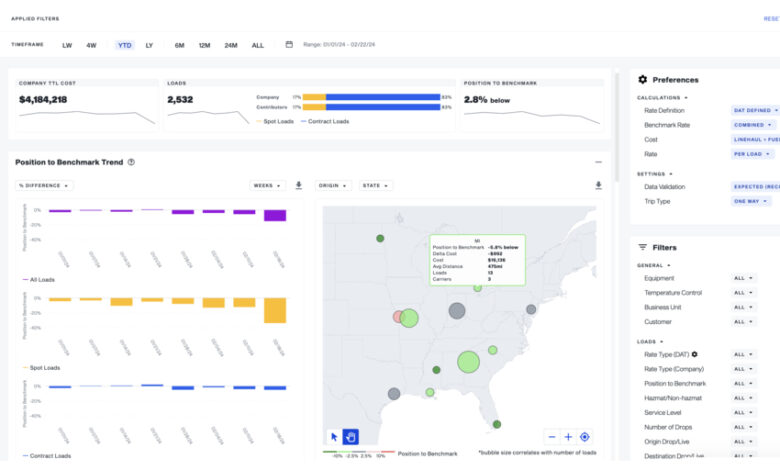Open the calendar date range picker
Screen dimensions: 780x470
(x=289, y=45)
